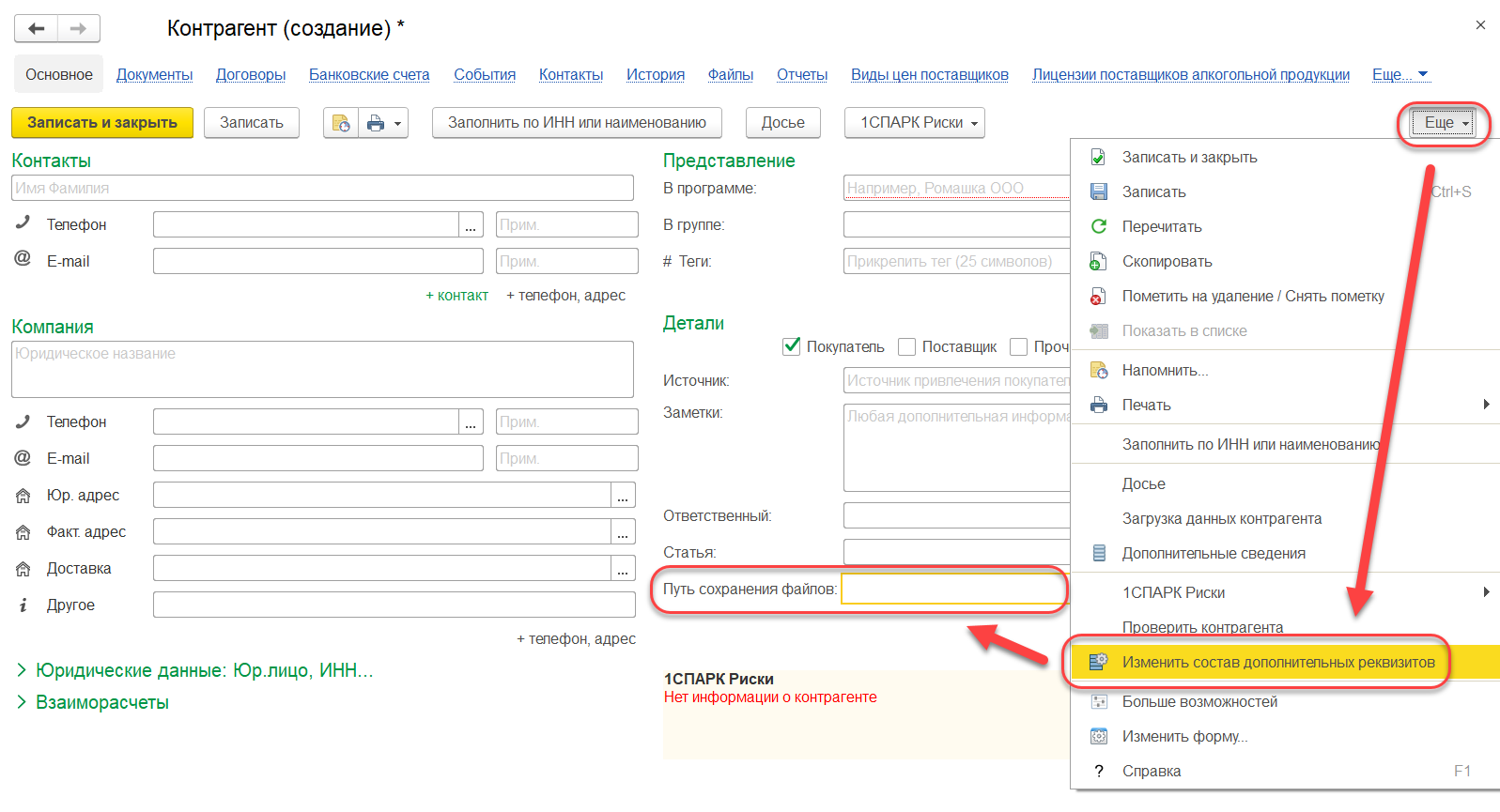Image resolution: width=1500 pixels, height=812 pixels.
Task: Click Заполнить по ИНН или наименованию button
Action: (577, 123)
